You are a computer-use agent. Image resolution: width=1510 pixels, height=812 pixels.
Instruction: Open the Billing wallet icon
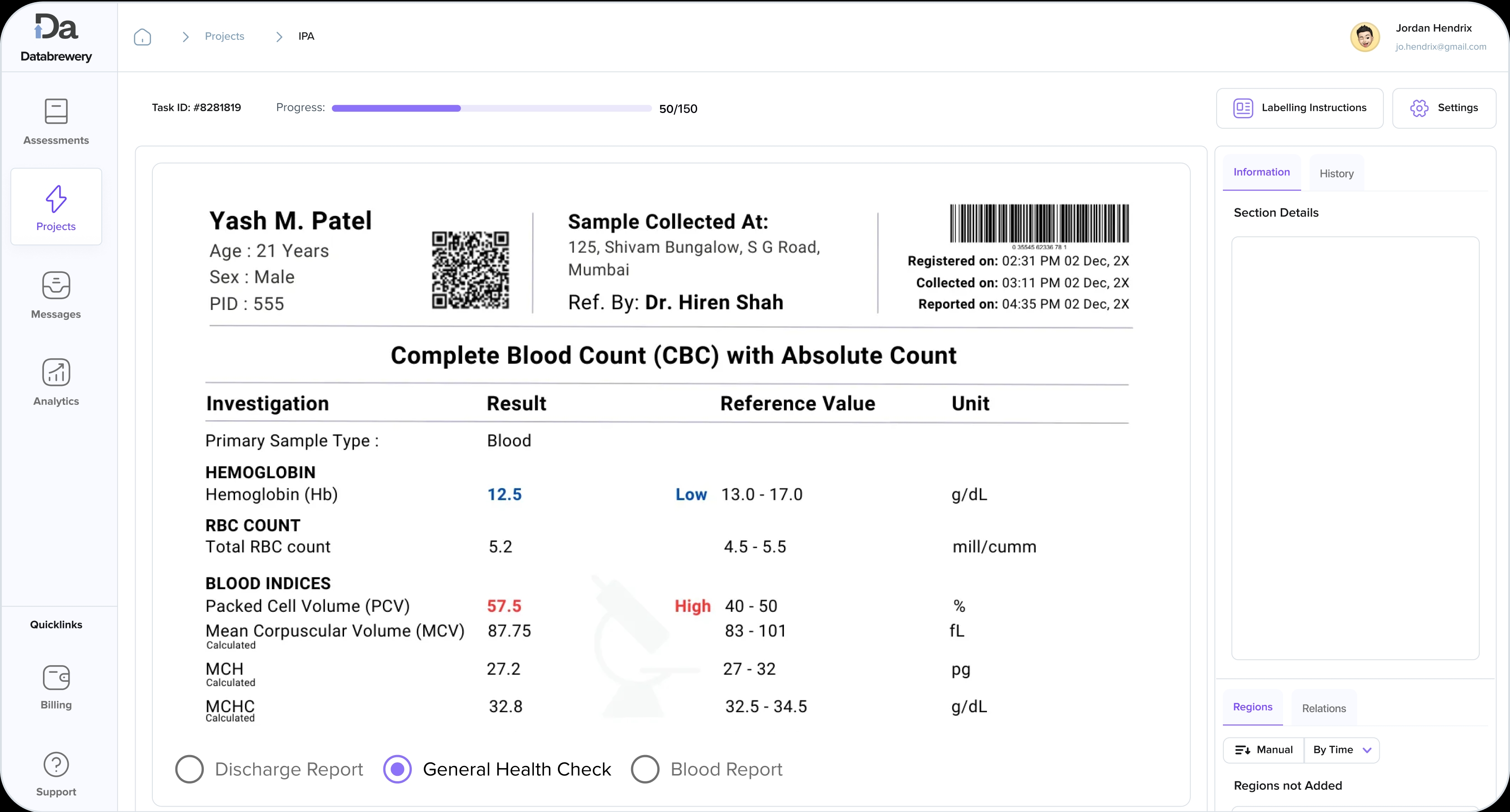click(56, 678)
